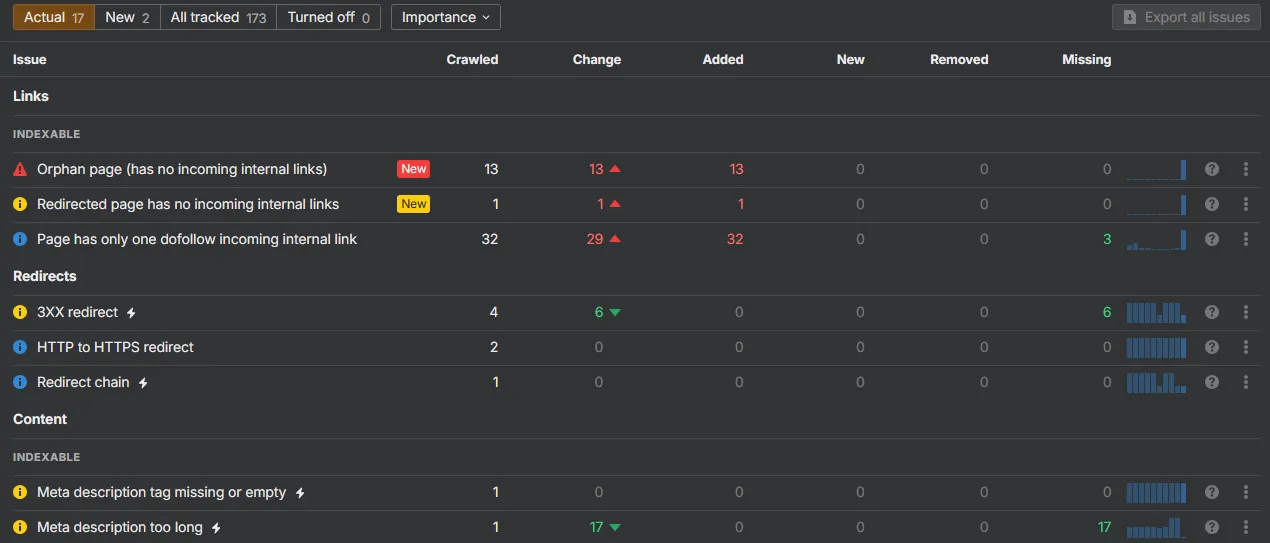Switch to the Actual issues tab

coord(53,17)
